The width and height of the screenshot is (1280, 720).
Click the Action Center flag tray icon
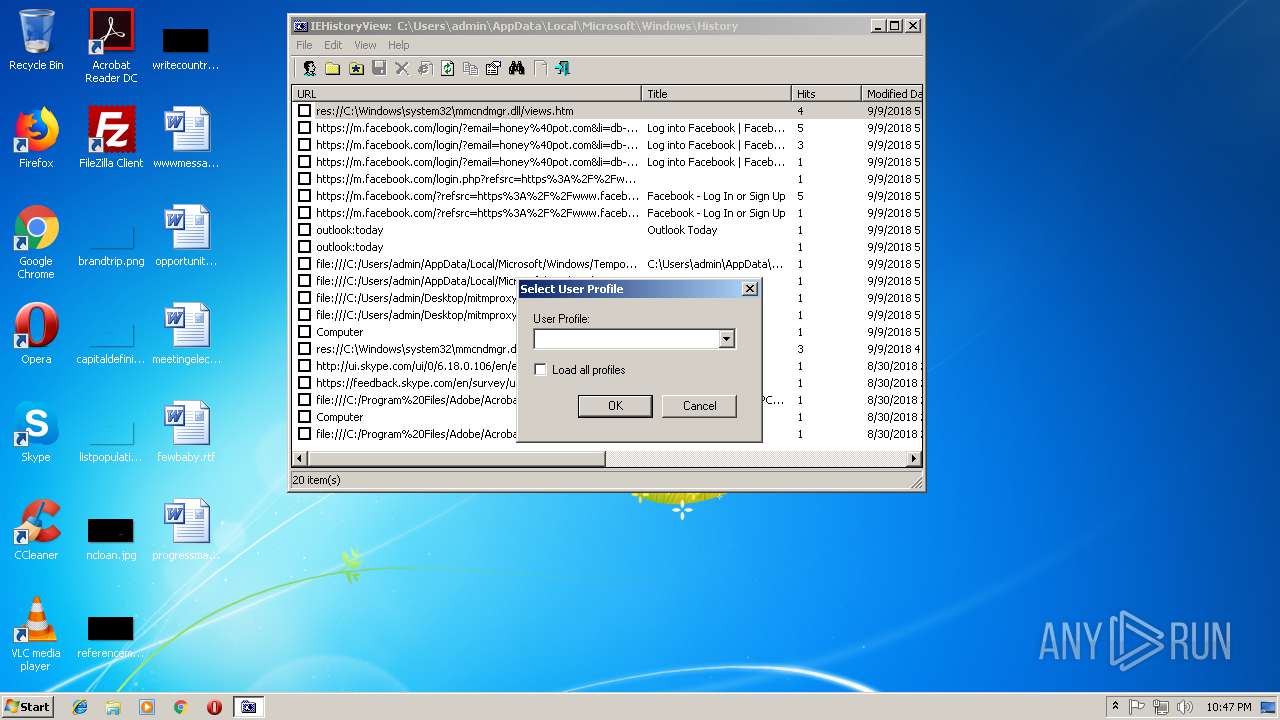pos(1137,707)
